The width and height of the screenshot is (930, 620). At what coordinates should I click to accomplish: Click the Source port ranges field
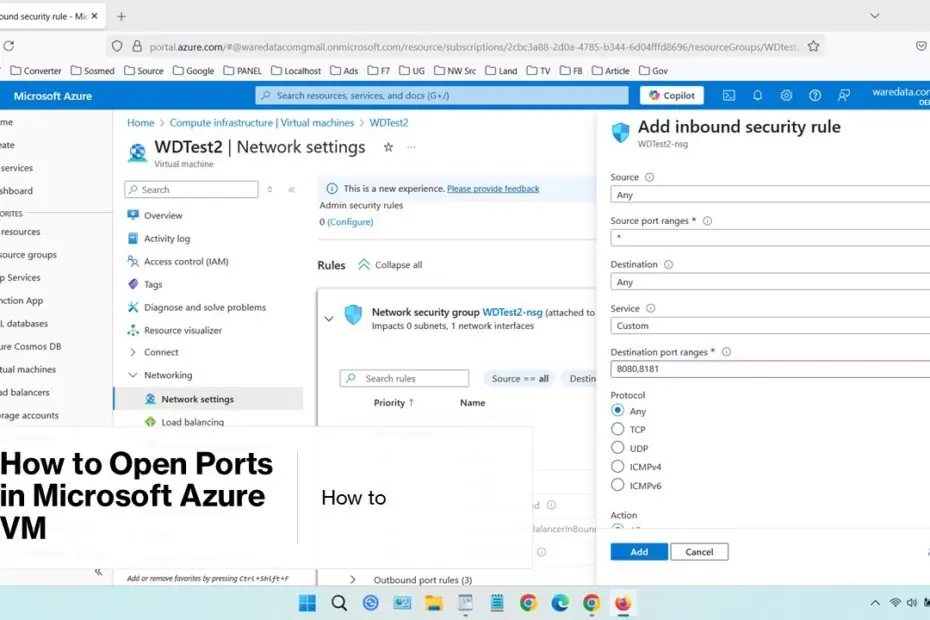(770, 238)
